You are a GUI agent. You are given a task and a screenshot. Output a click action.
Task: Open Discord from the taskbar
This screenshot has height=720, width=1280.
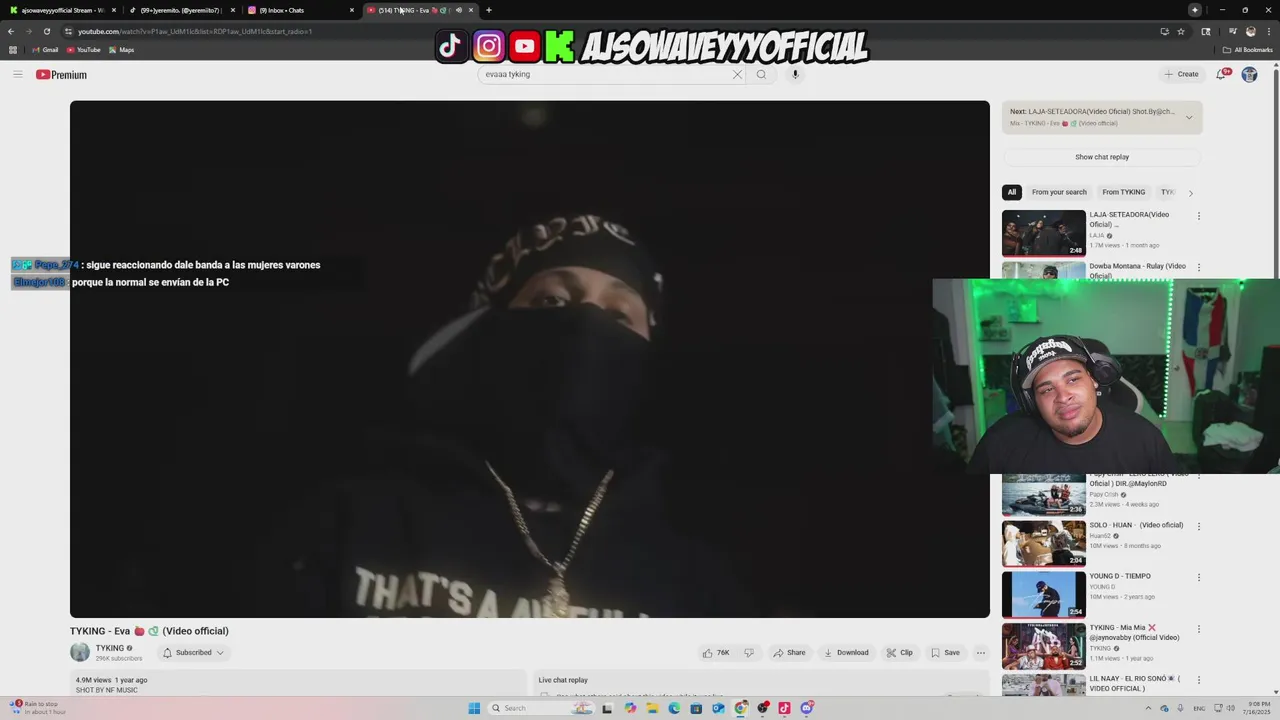[x=806, y=708]
